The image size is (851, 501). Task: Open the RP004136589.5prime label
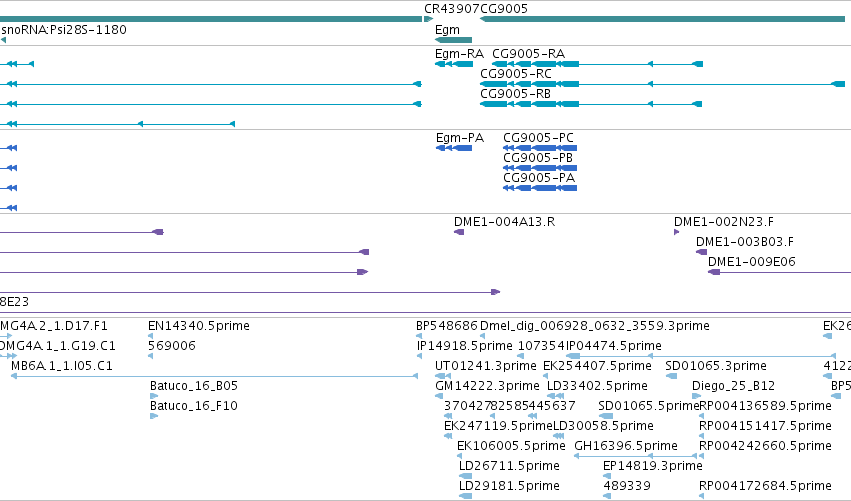click(x=765, y=407)
